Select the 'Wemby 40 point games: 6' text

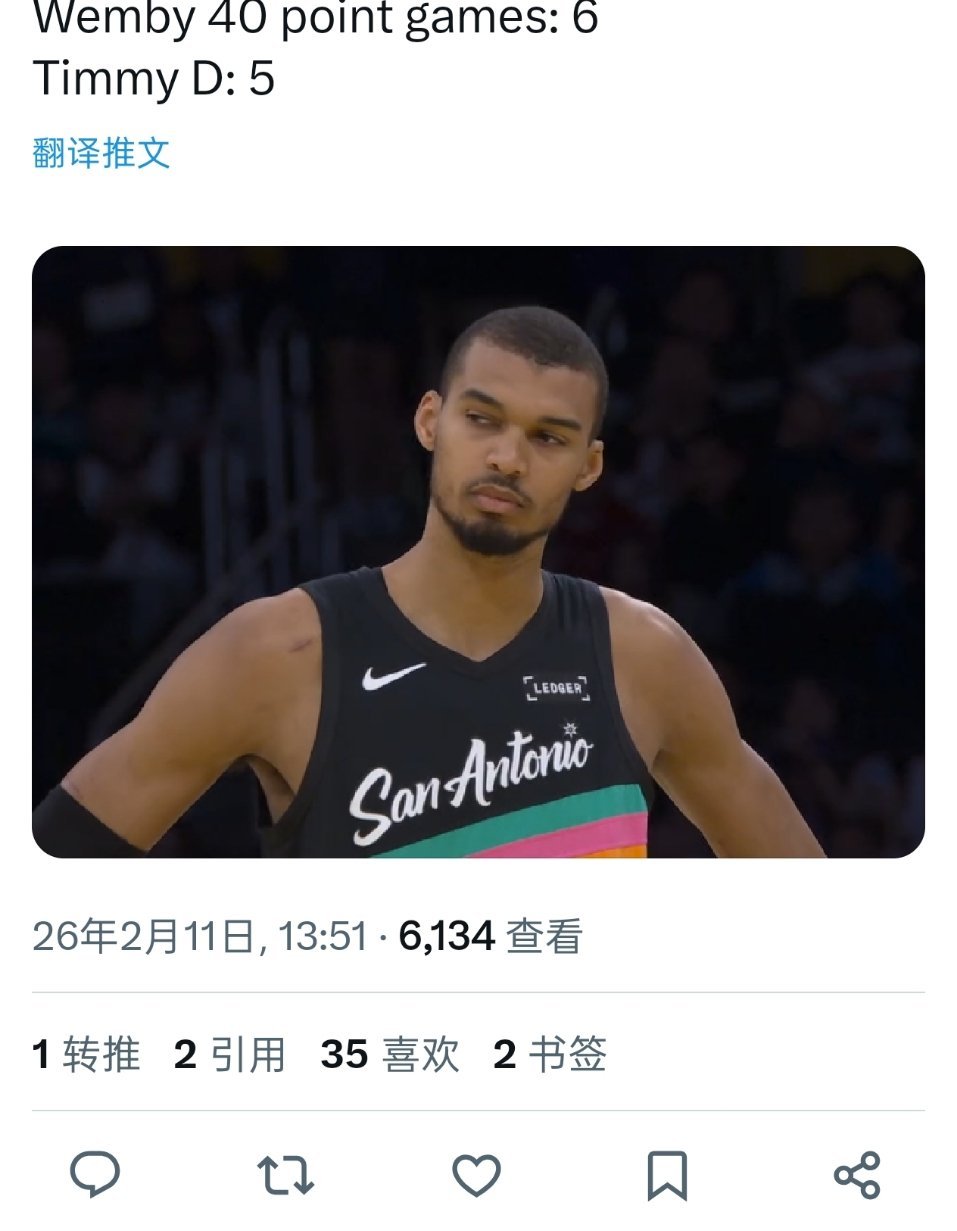pos(316,18)
